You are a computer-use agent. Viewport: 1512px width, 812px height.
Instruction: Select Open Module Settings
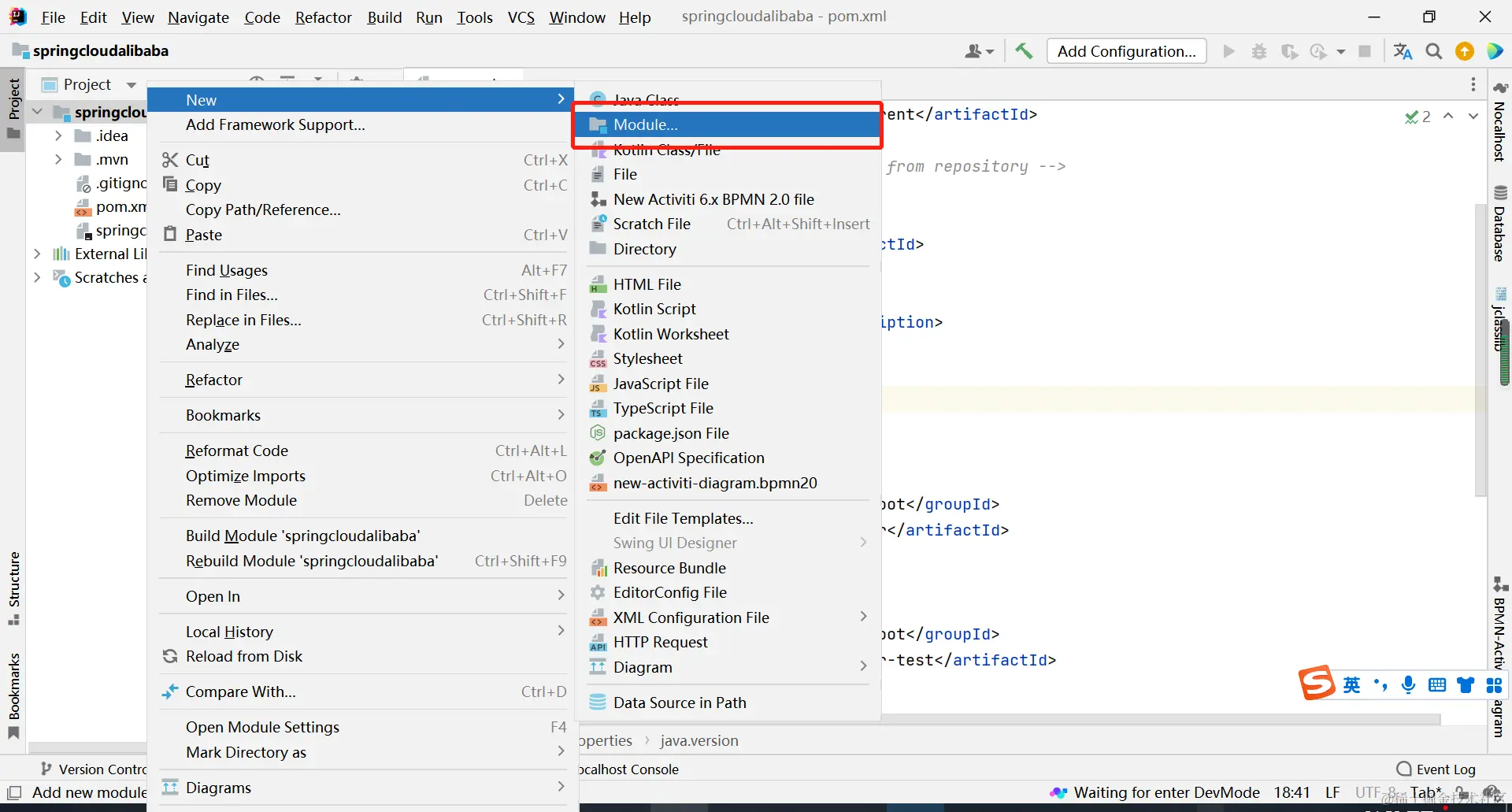[362, 727]
